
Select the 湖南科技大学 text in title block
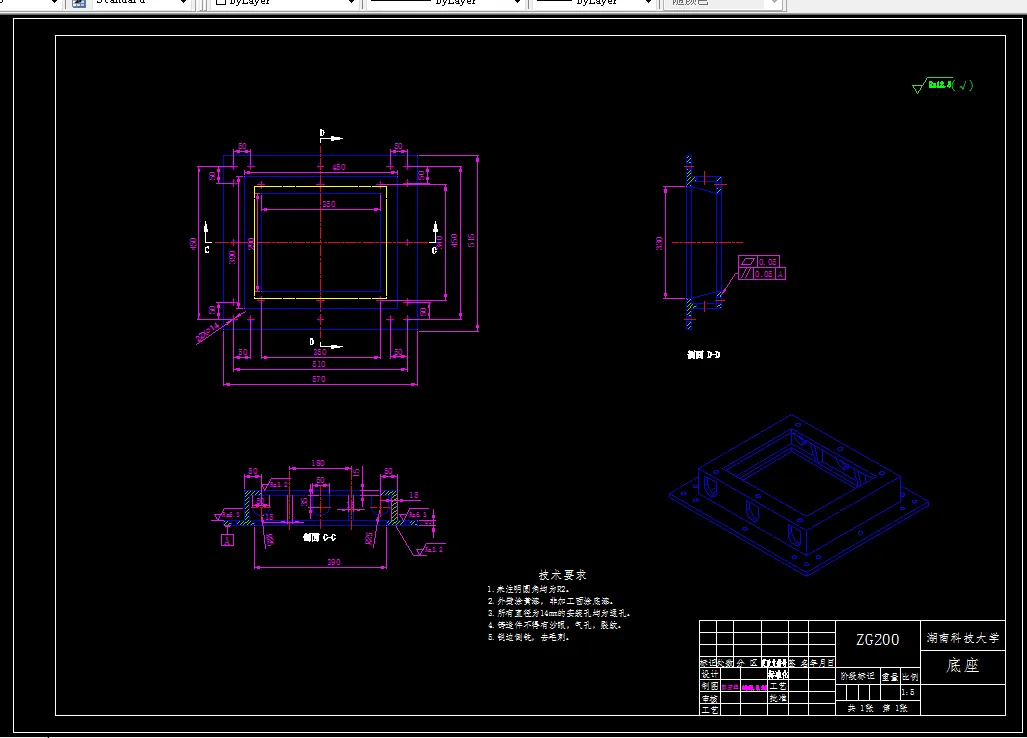click(963, 637)
